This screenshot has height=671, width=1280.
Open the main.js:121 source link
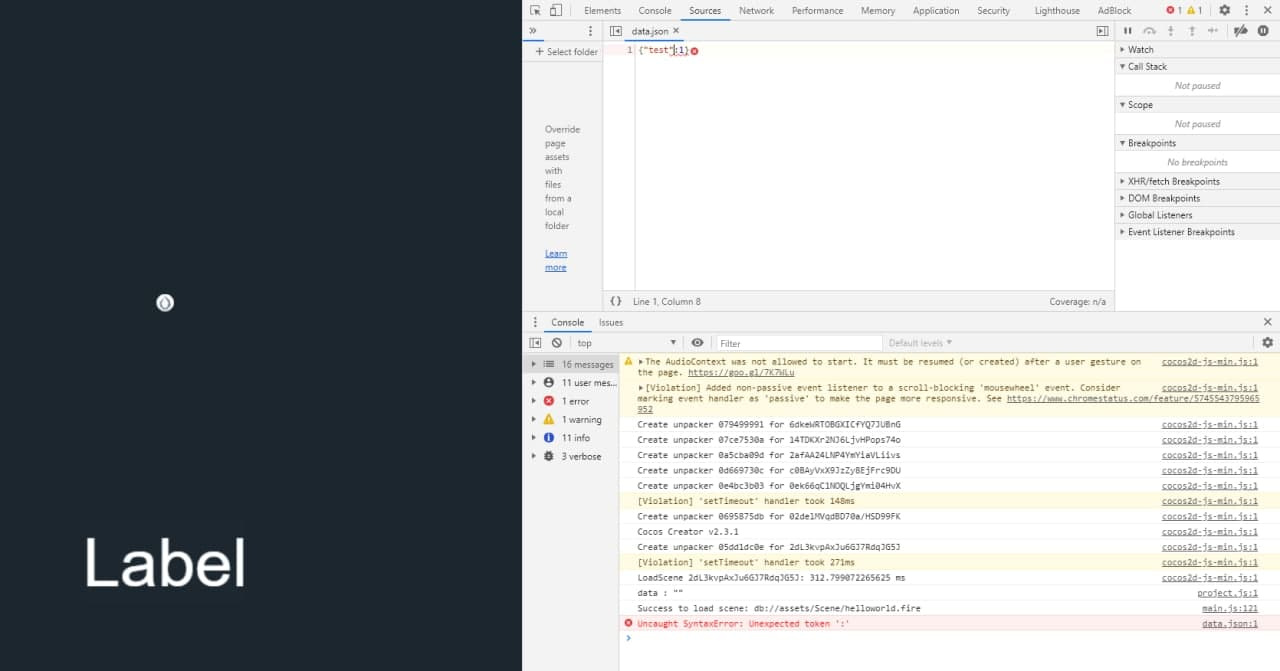[1230, 608]
